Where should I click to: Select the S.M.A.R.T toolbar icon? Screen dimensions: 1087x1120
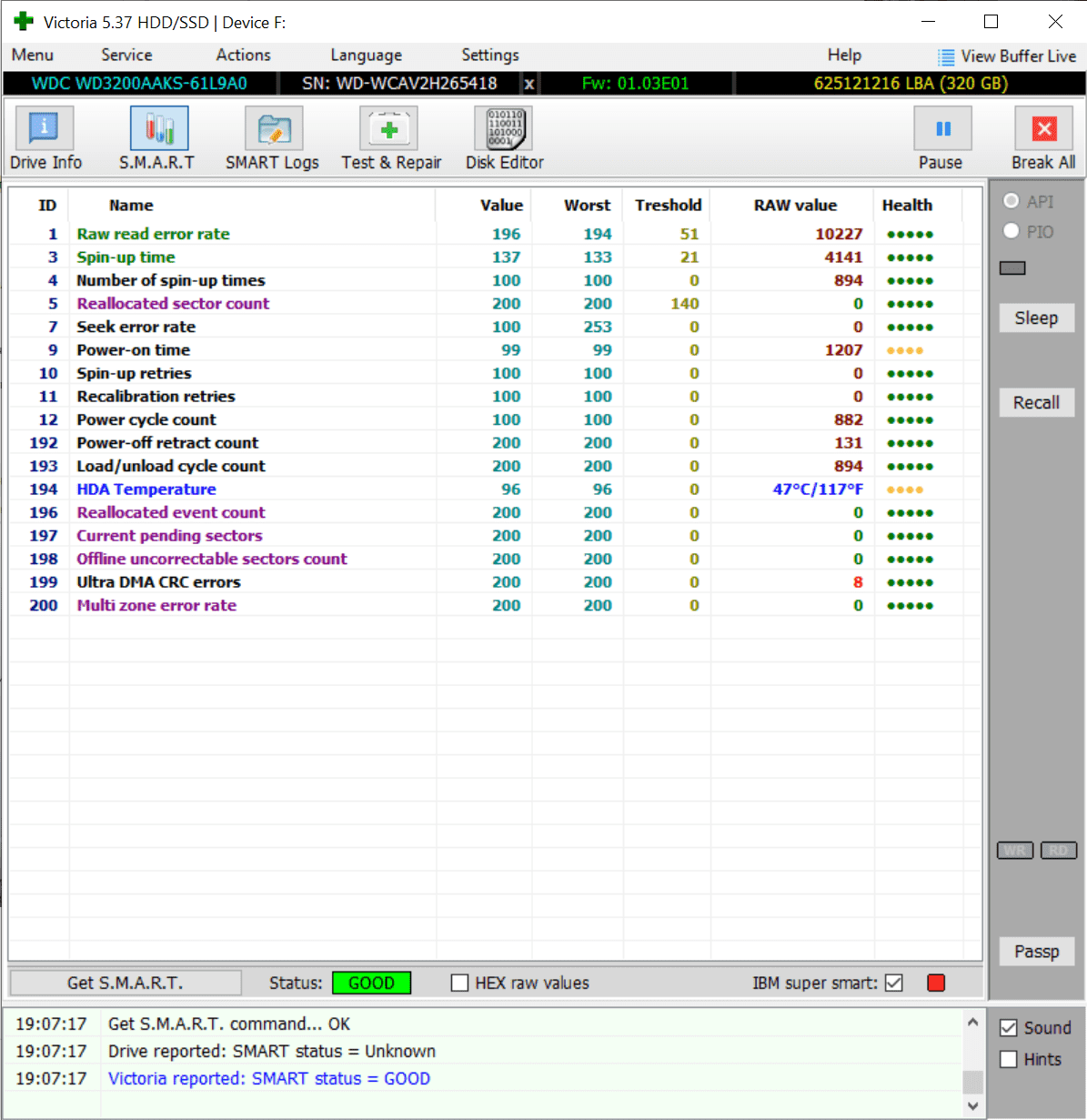pos(159,128)
